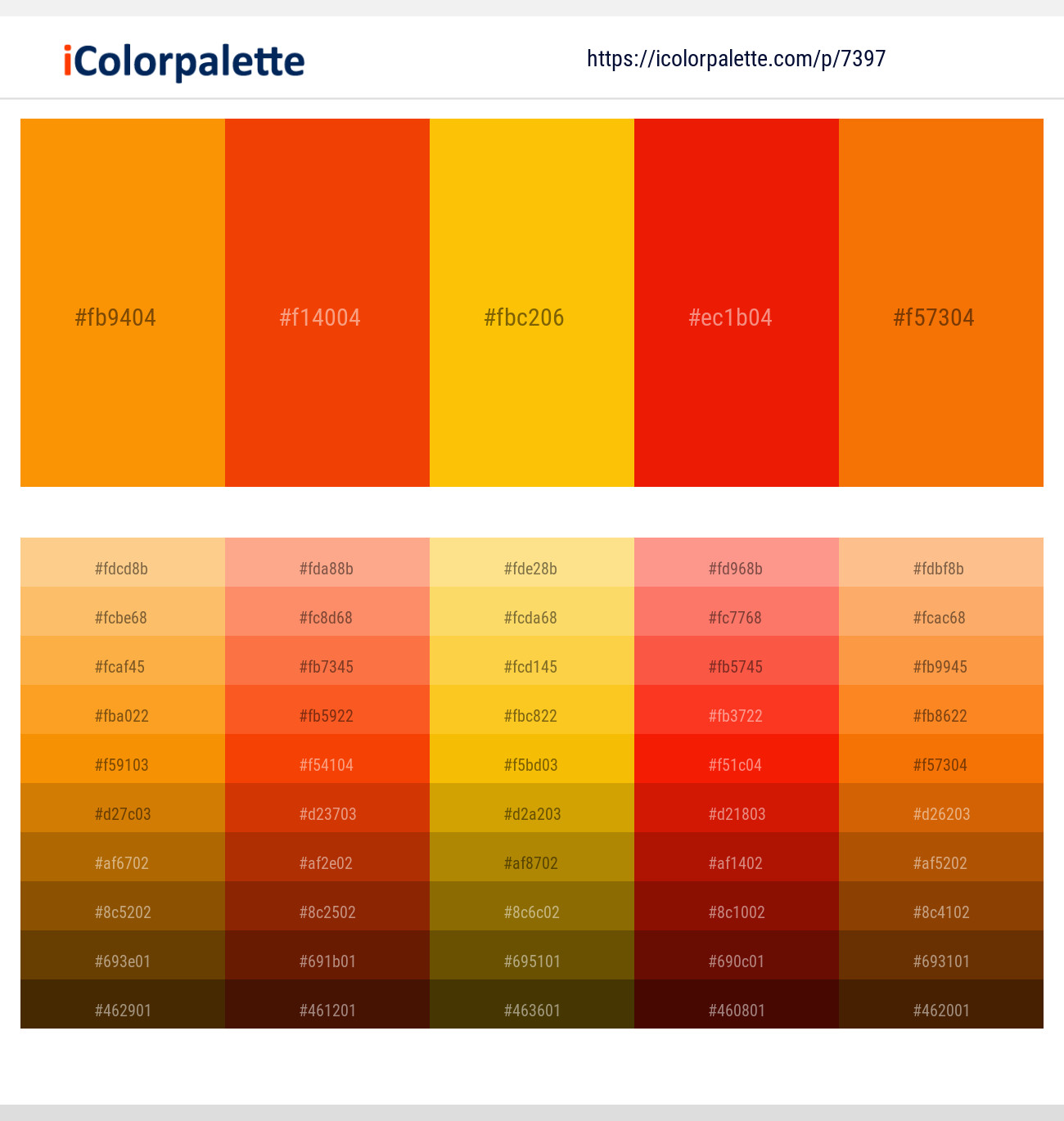1064x1121 pixels.
Task: Click the salmon #fd968b shade
Action: coord(736,569)
